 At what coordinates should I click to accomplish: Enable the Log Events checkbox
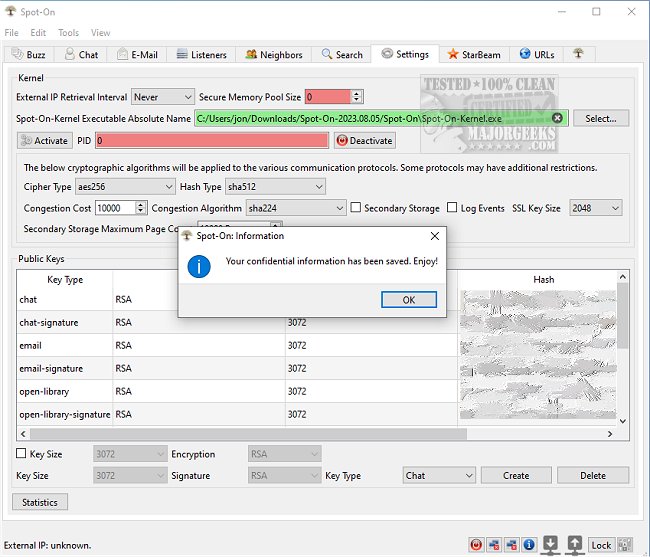[x=452, y=207]
